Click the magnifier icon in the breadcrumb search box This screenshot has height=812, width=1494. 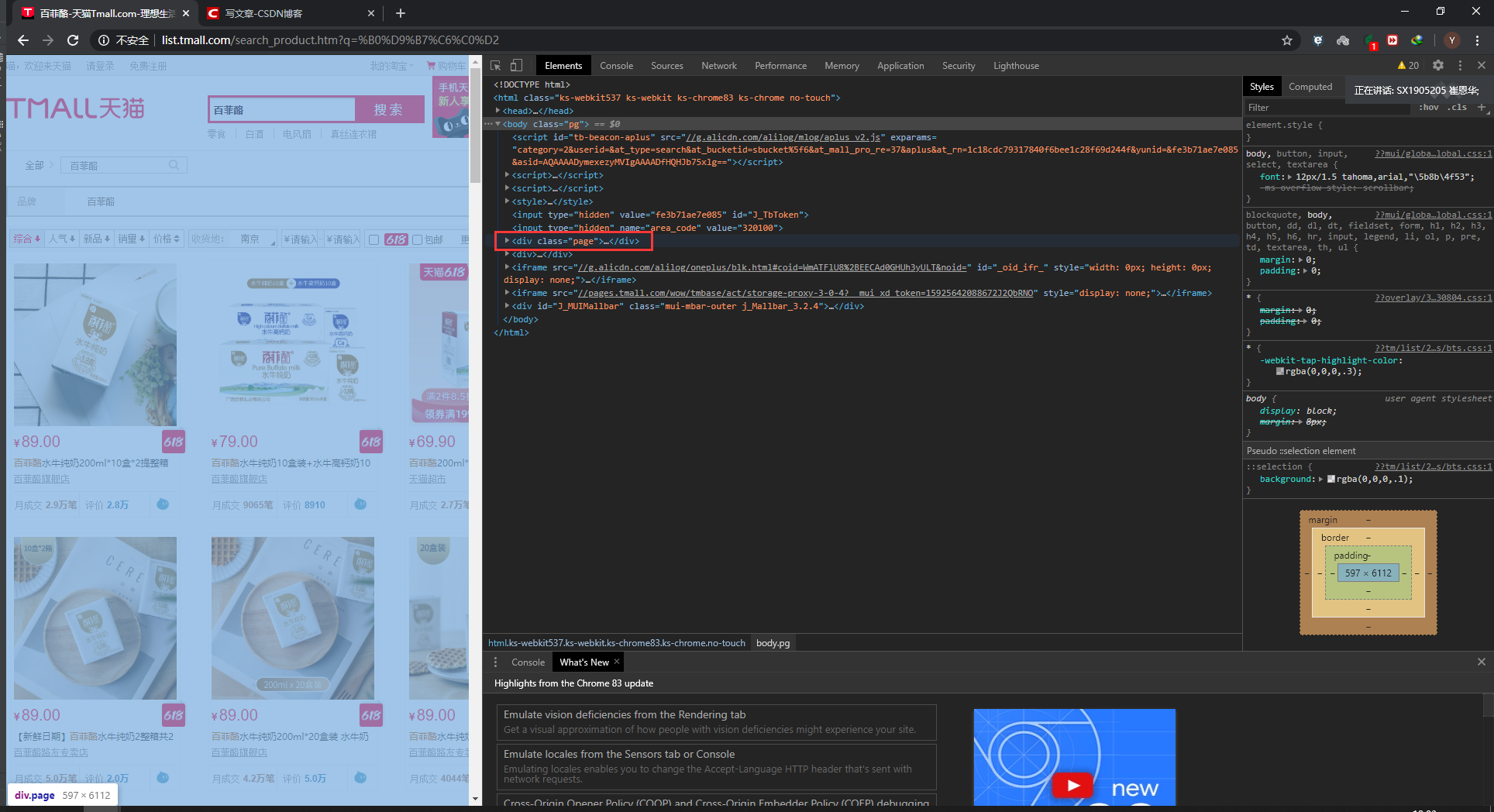[x=174, y=165]
